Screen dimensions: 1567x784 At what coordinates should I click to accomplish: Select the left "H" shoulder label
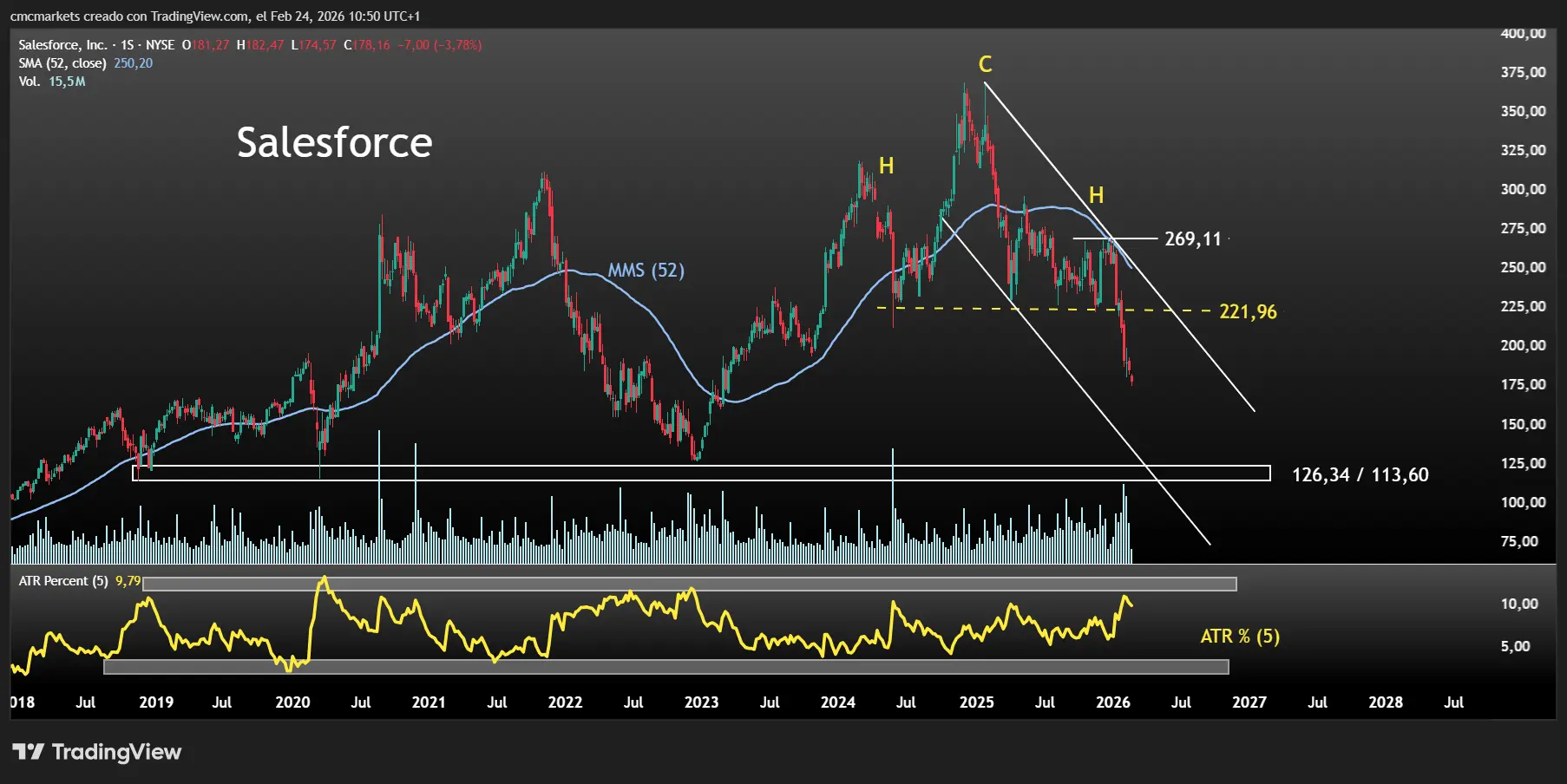(886, 164)
